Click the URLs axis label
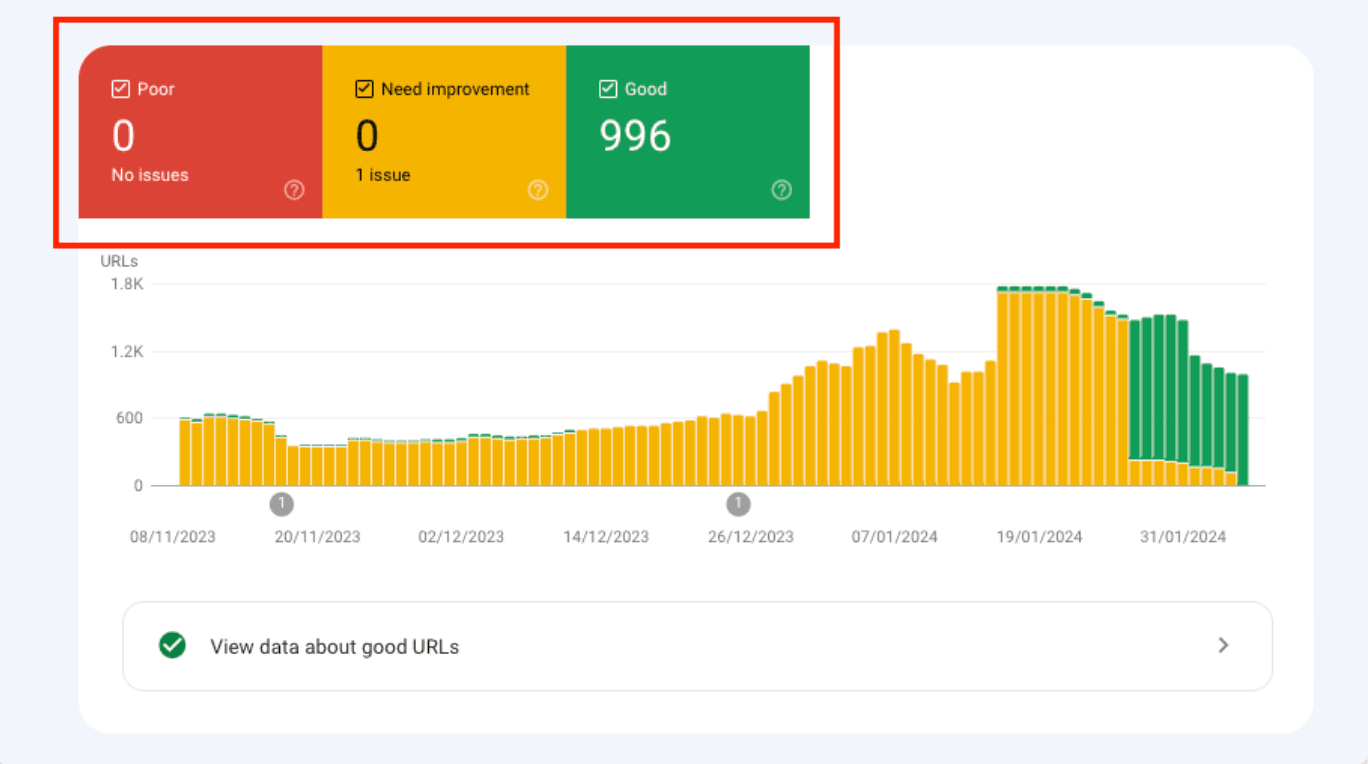The image size is (1368, 764). [x=119, y=261]
